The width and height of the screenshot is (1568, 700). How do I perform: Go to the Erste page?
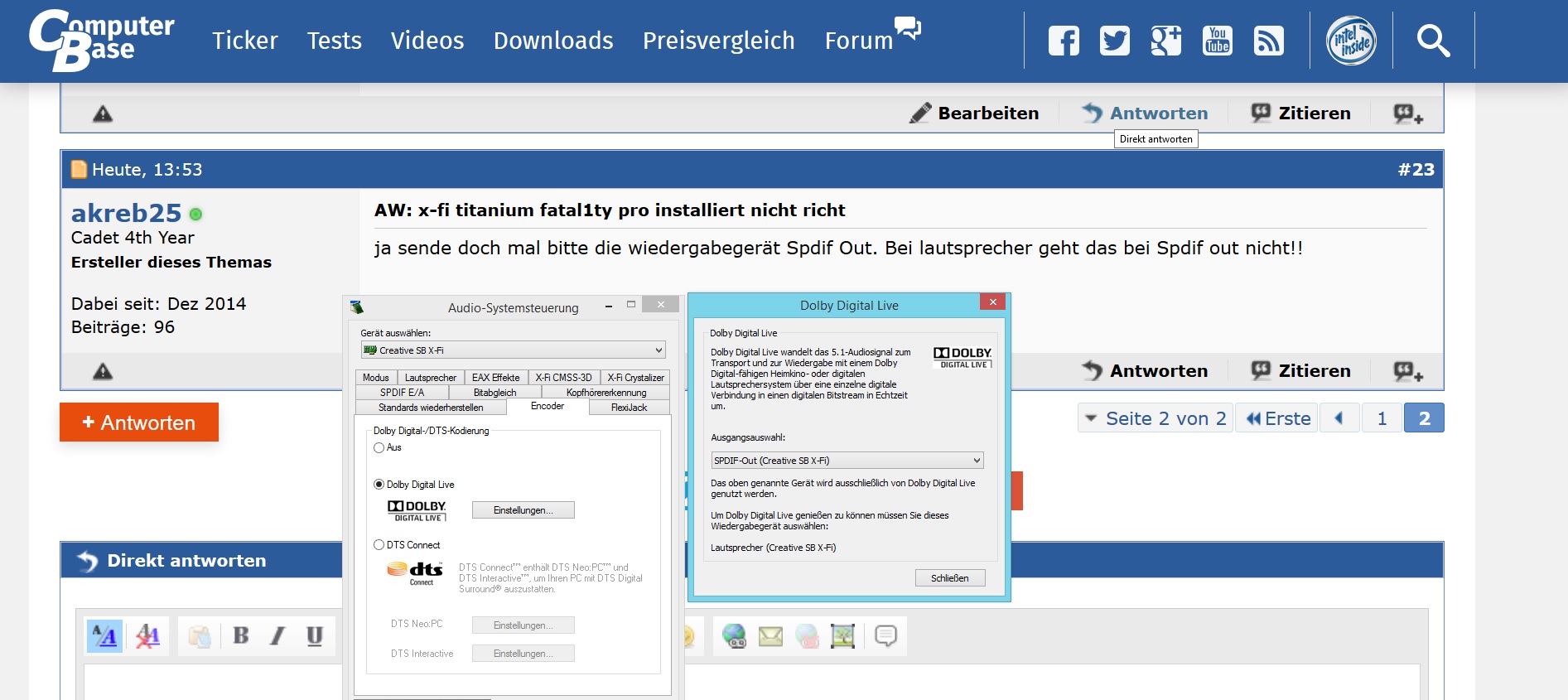coord(1278,418)
